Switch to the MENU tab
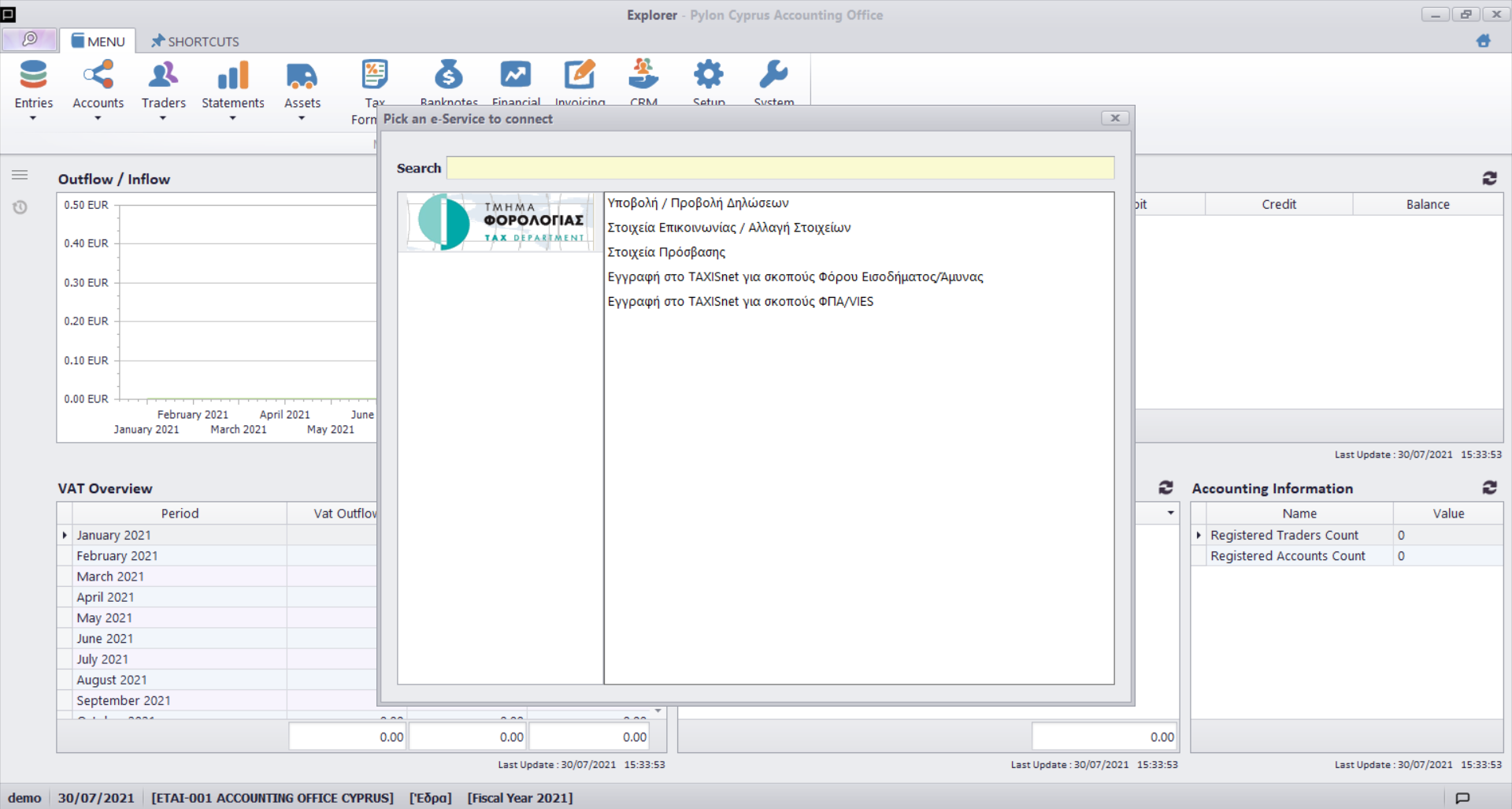 [98, 42]
